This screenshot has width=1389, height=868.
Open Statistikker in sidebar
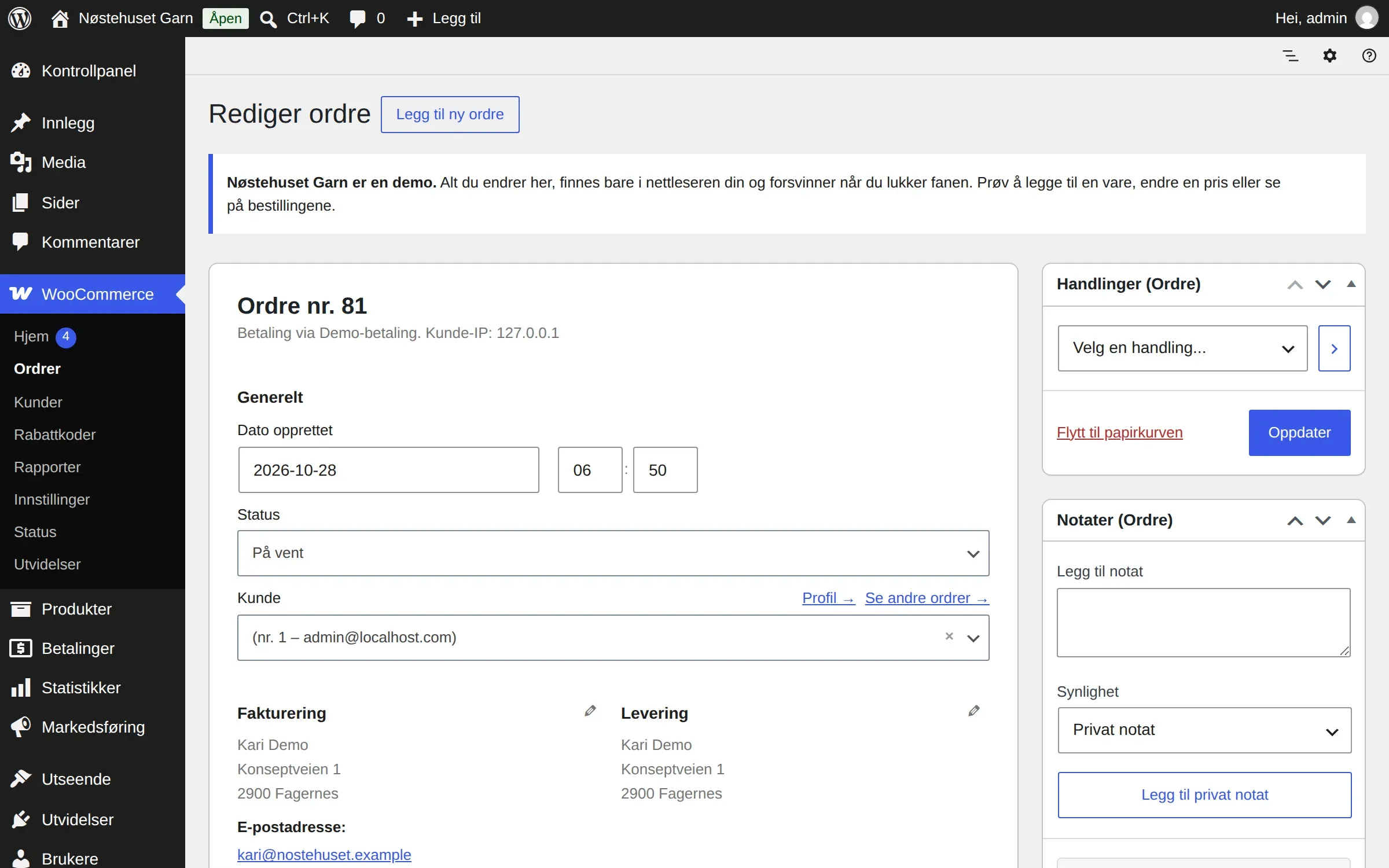point(93,687)
